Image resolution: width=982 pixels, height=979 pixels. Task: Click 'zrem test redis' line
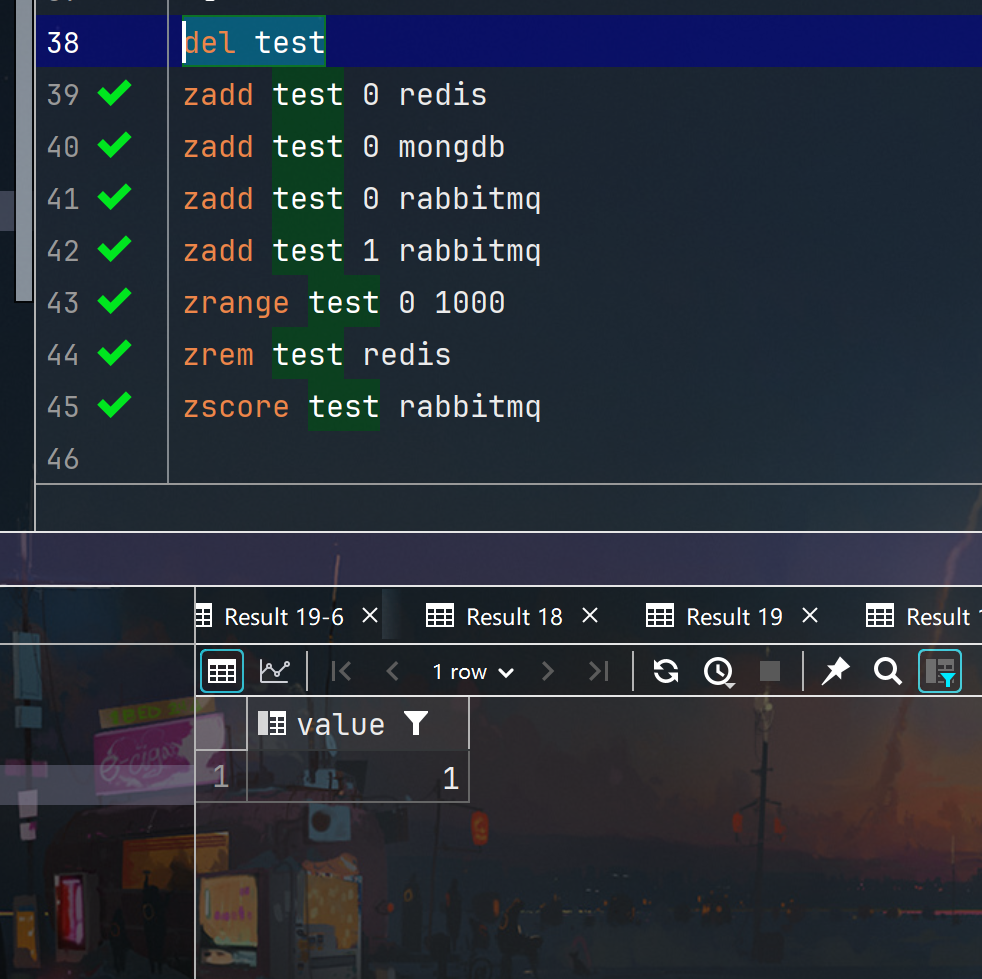(x=317, y=355)
